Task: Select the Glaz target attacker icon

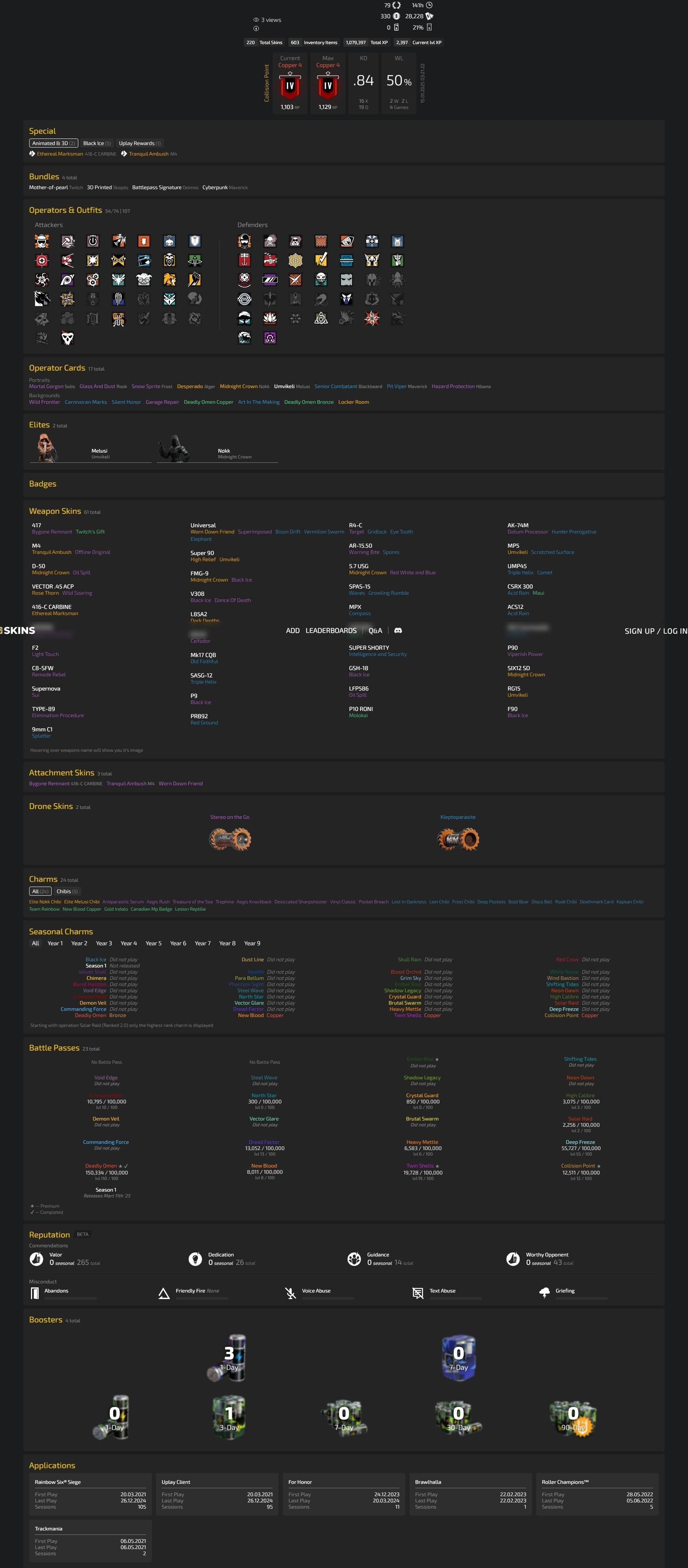Action: 42,261
